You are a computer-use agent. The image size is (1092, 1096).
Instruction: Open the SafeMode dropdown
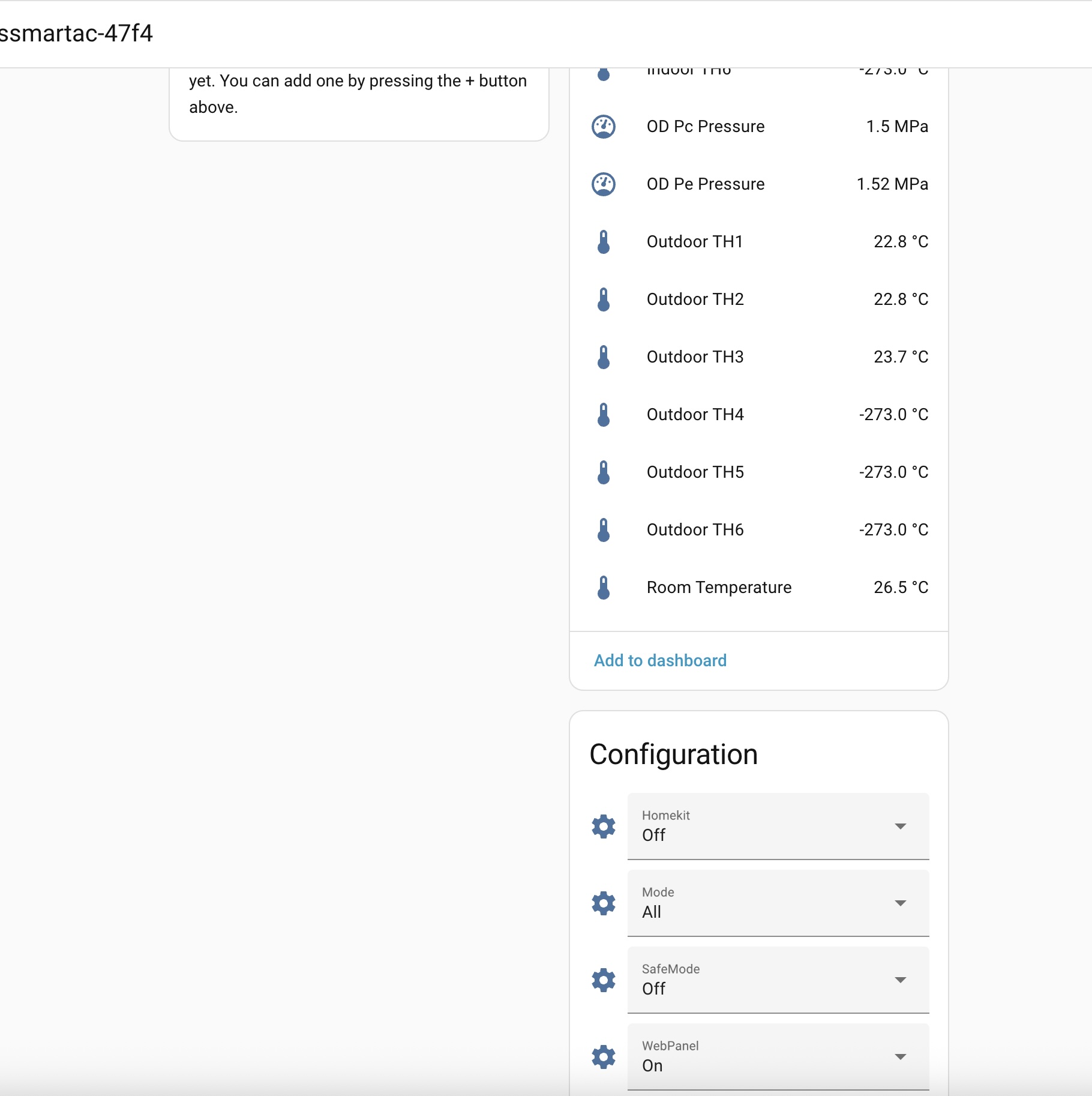pos(778,980)
